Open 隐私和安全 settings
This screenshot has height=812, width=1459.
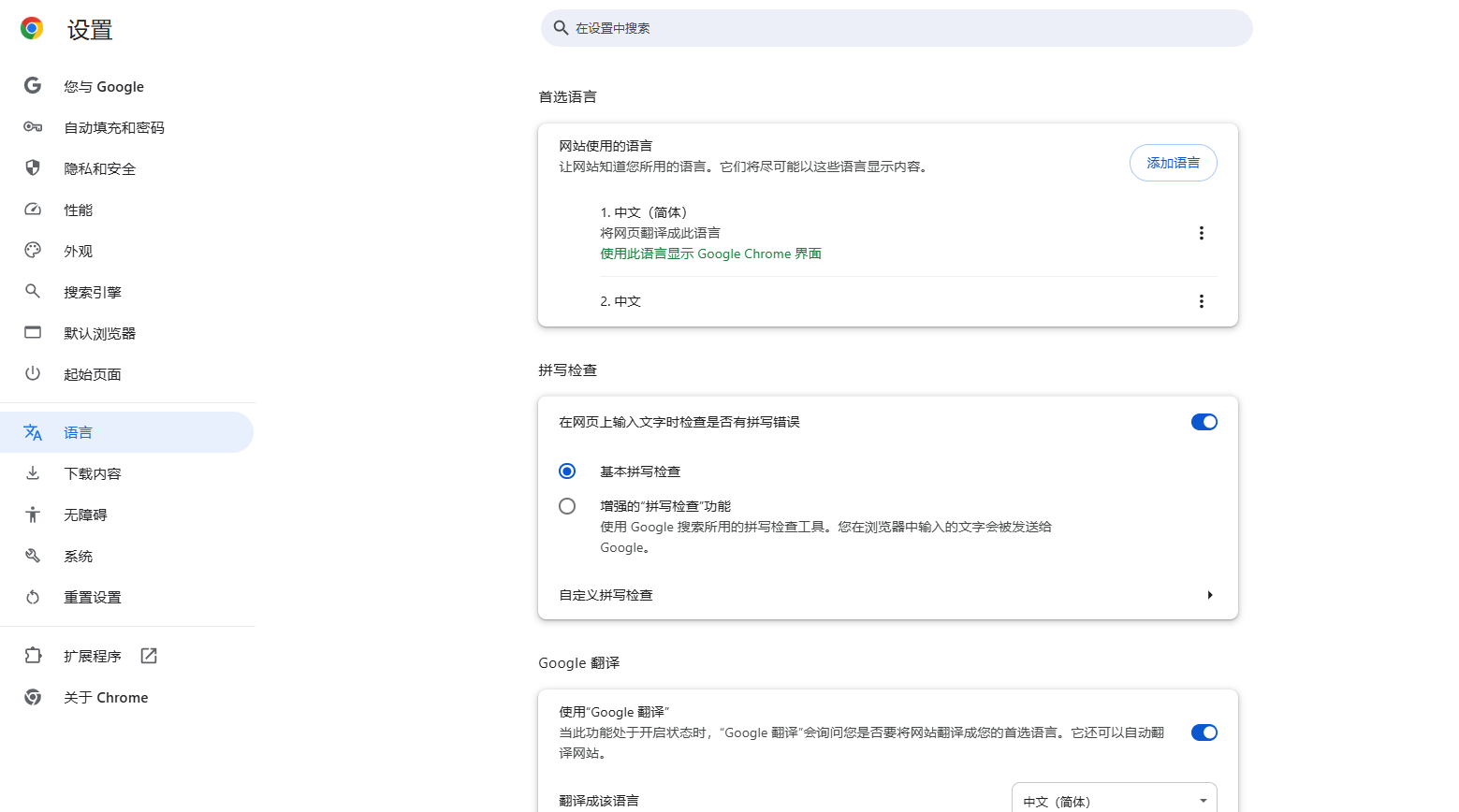point(126,168)
